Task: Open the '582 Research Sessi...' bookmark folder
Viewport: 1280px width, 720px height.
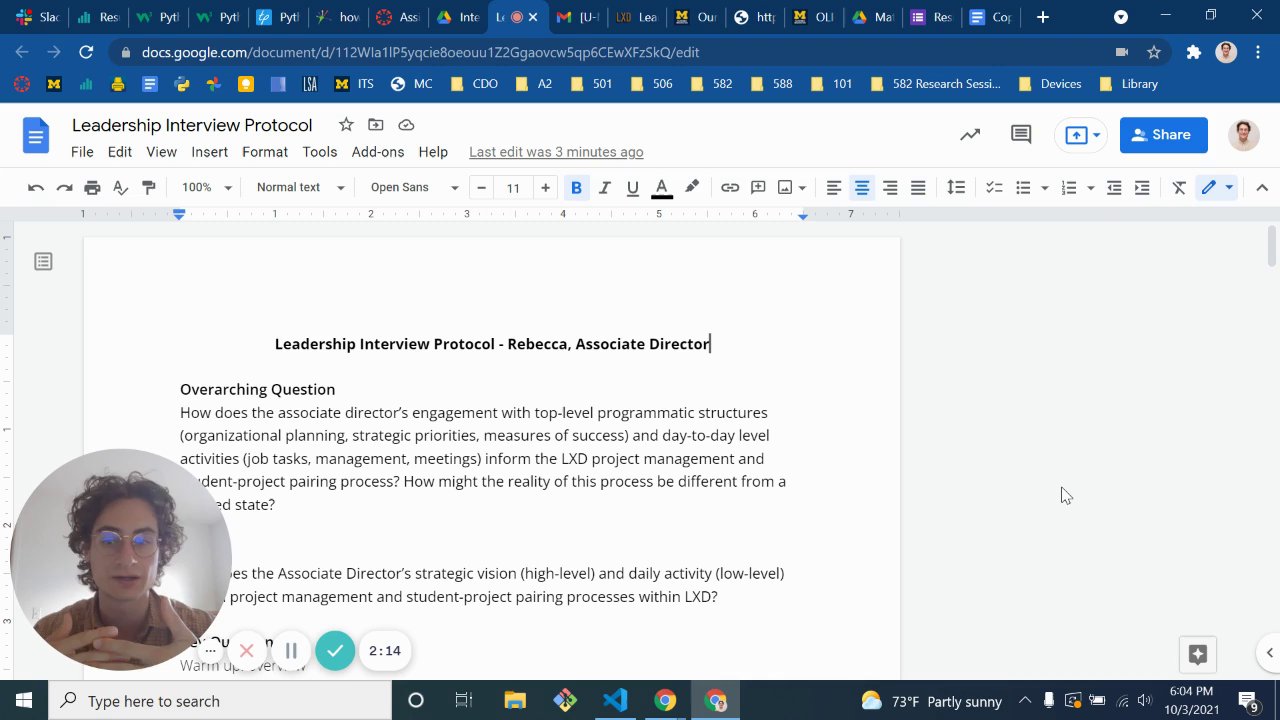Action: tap(936, 84)
